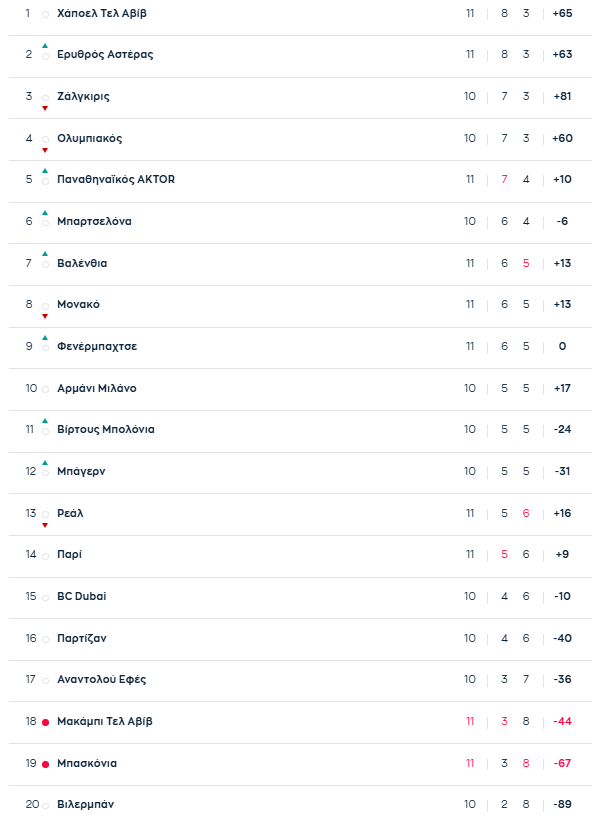Go to the Βίρτους Μπολόνια team page
Viewport: 616px width, 822px height.
tap(106, 429)
